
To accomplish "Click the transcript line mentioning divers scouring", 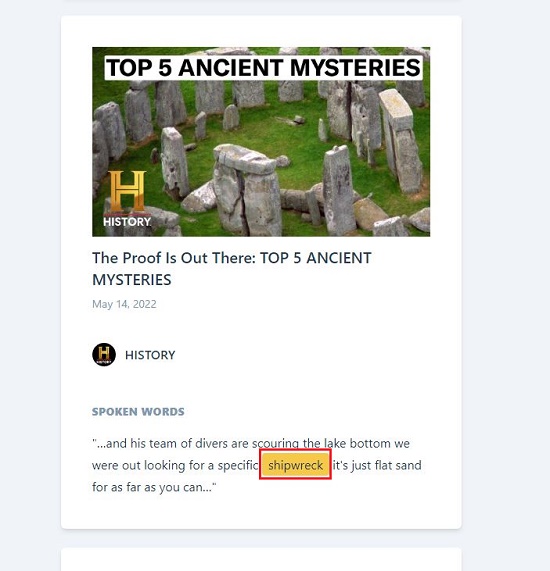I will [251, 444].
